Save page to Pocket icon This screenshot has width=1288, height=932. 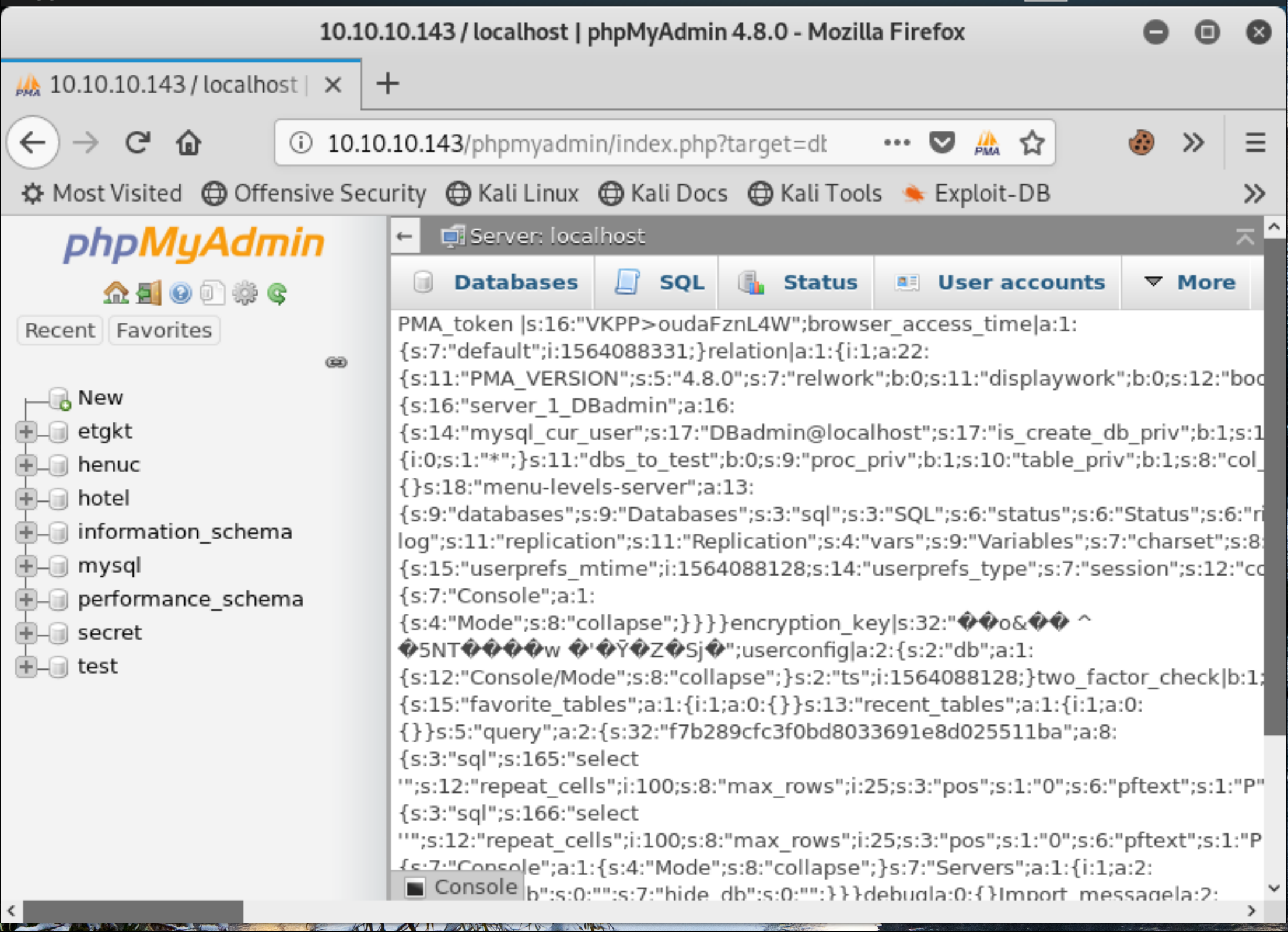(942, 142)
